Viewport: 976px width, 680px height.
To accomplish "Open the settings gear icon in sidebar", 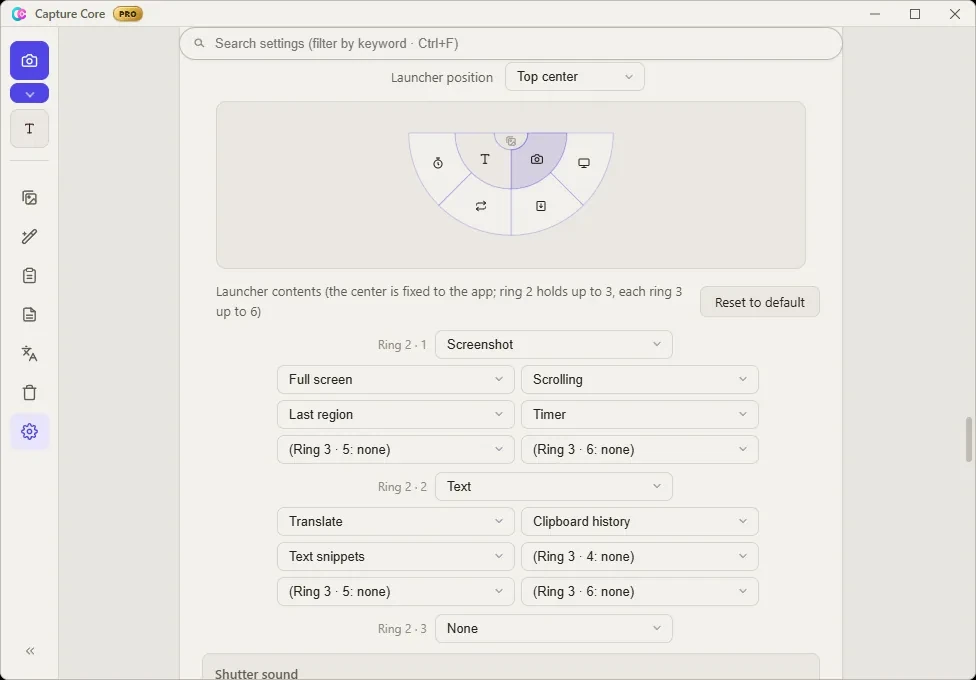I will [29, 432].
